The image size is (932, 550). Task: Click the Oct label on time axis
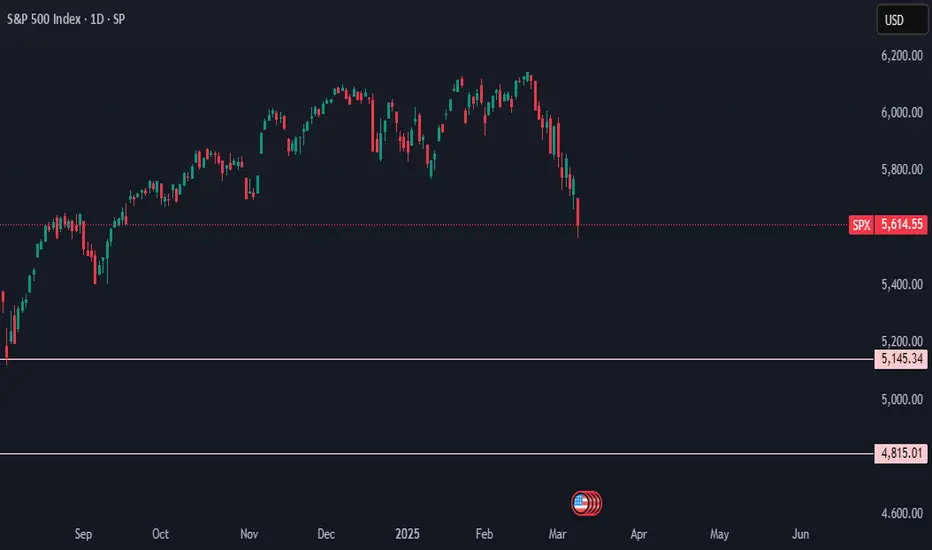coord(160,534)
